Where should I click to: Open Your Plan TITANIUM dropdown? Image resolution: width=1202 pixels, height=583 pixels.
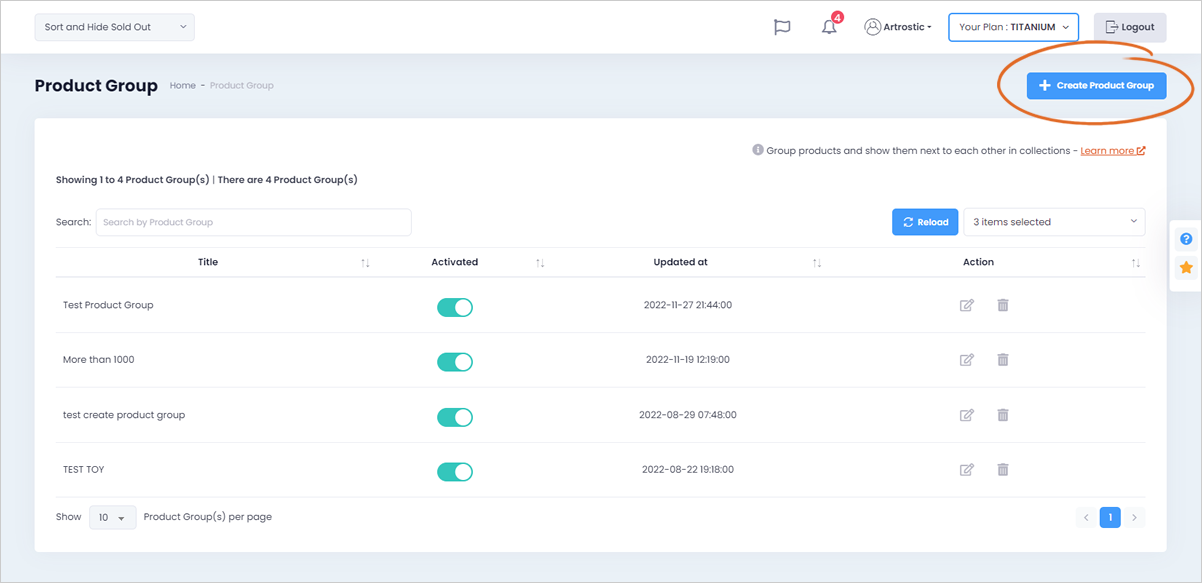[x=1013, y=27]
